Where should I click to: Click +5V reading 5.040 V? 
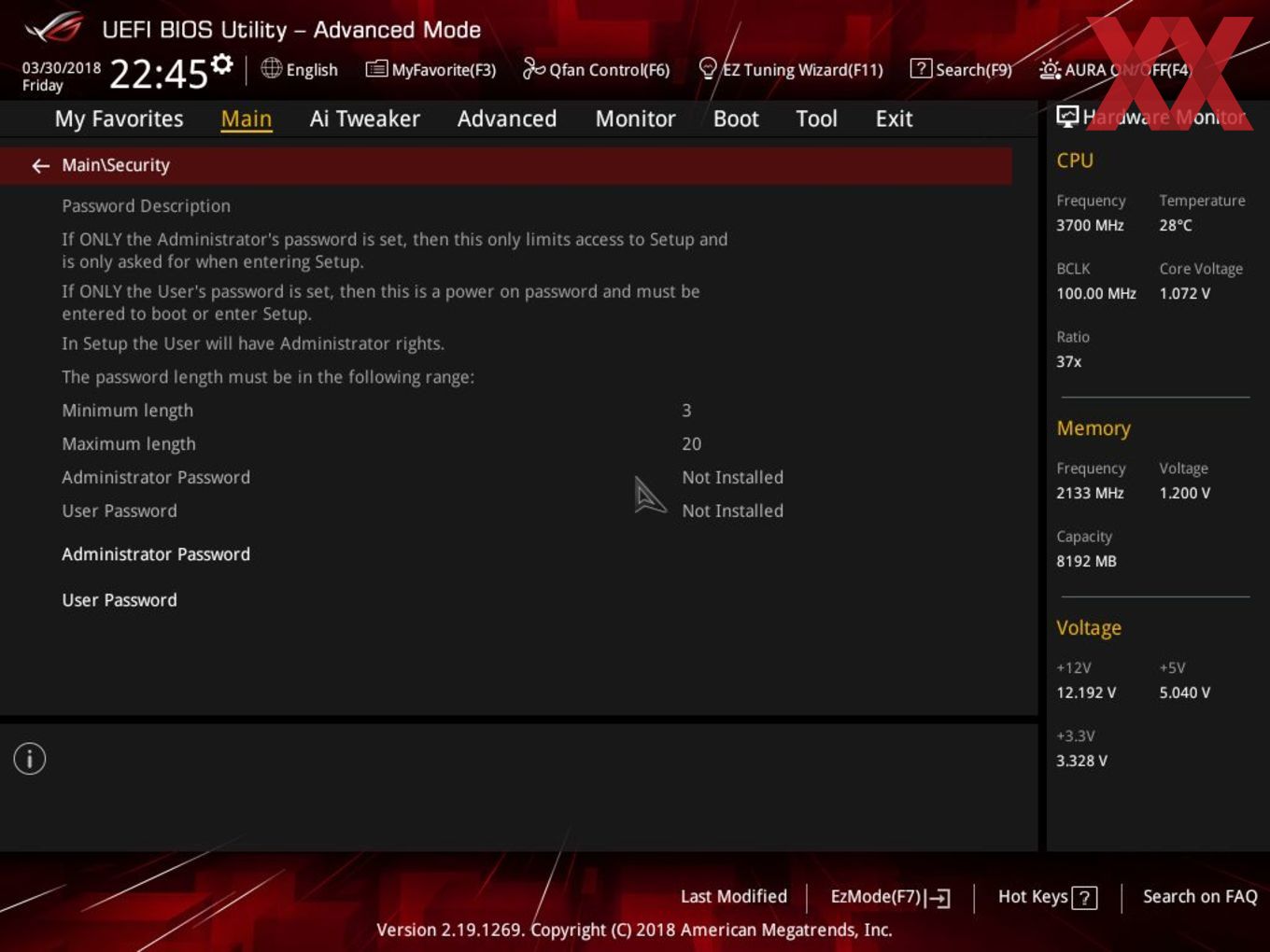click(1185, 693)
